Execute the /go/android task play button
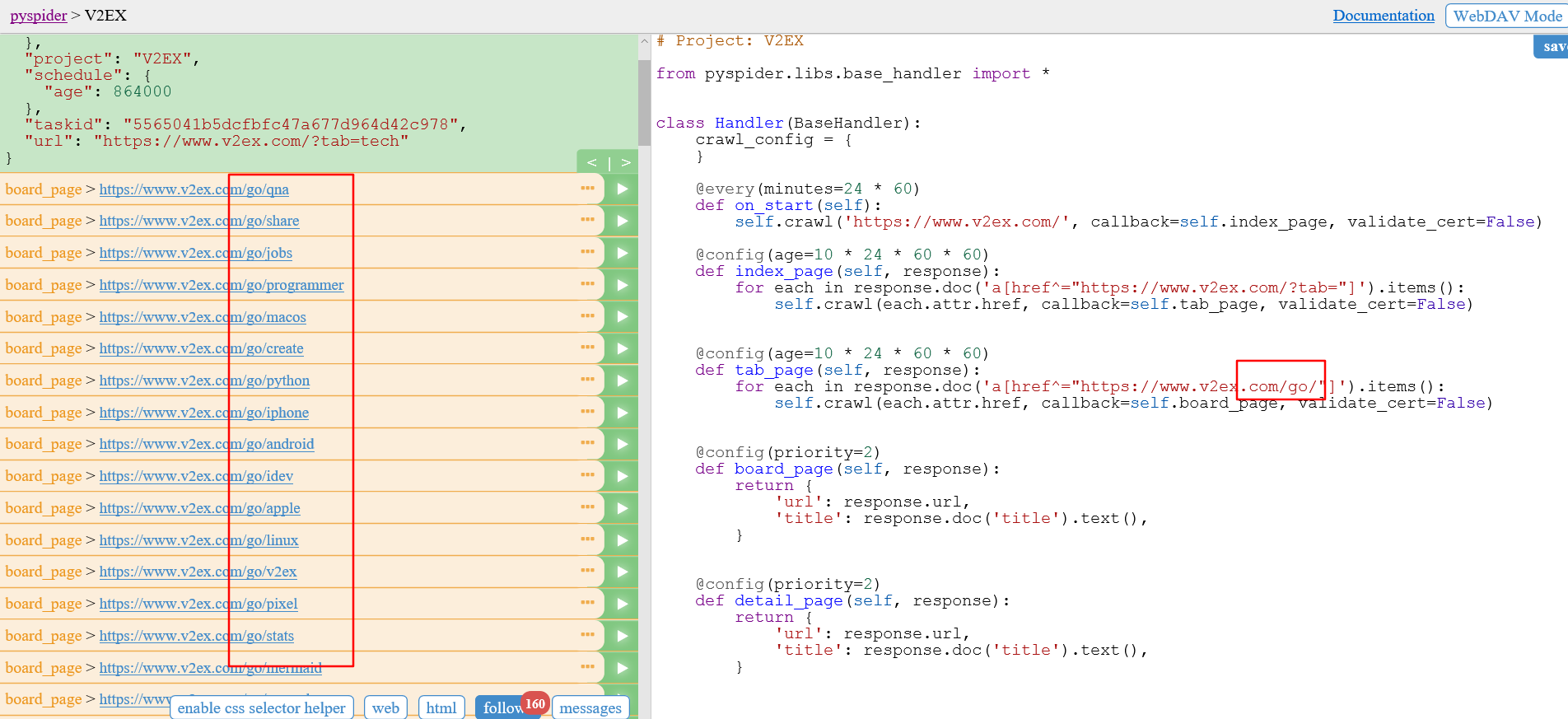This screenshot has height=719, width=1568. pyautogui.click(x=622, y=444)
